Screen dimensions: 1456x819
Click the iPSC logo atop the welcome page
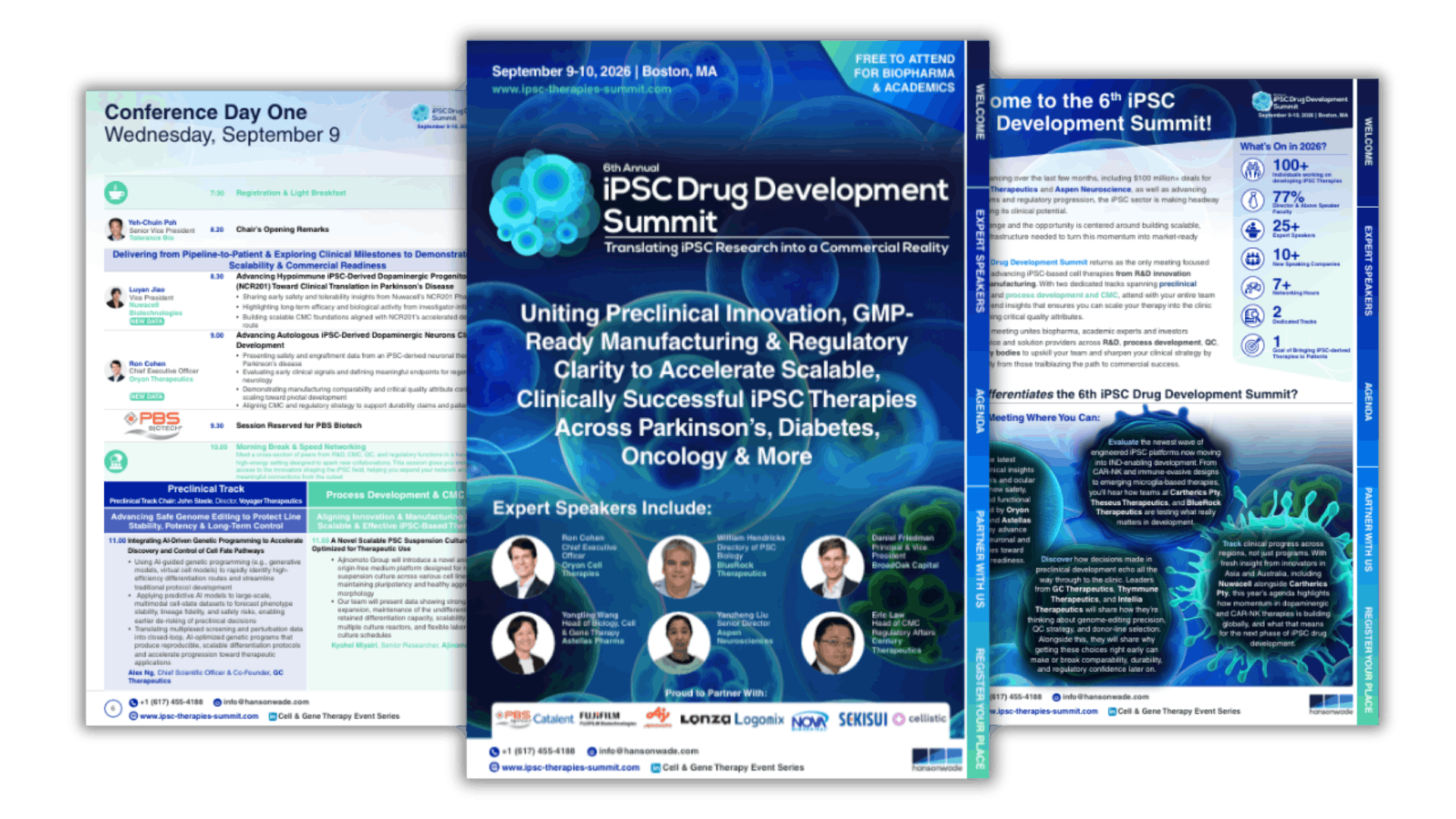pos(1262,101)
